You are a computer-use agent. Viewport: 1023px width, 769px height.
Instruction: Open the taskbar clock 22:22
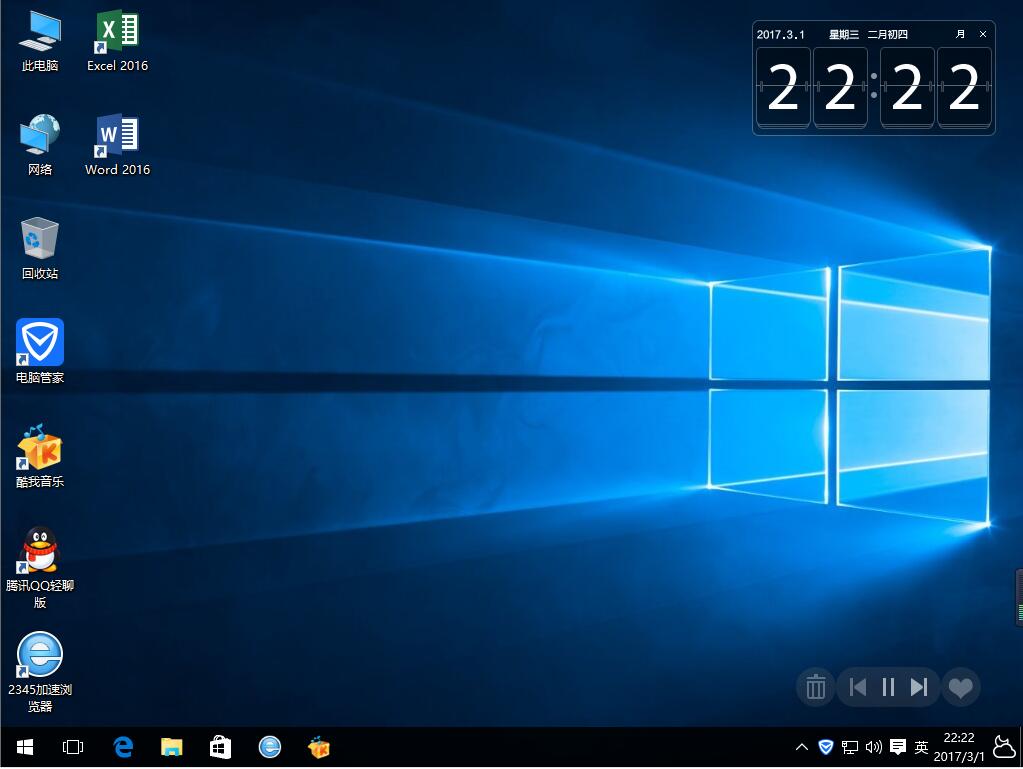tap(958, 747)
